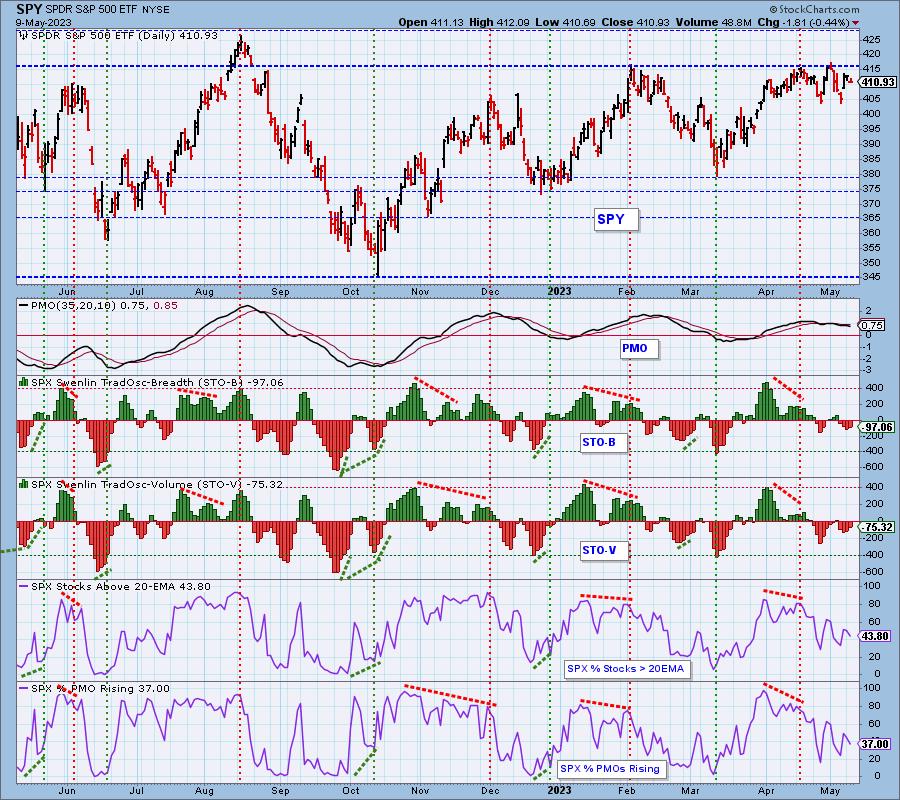
Task: Click the boxed SPY annotation label
Action: coord(615,219)
